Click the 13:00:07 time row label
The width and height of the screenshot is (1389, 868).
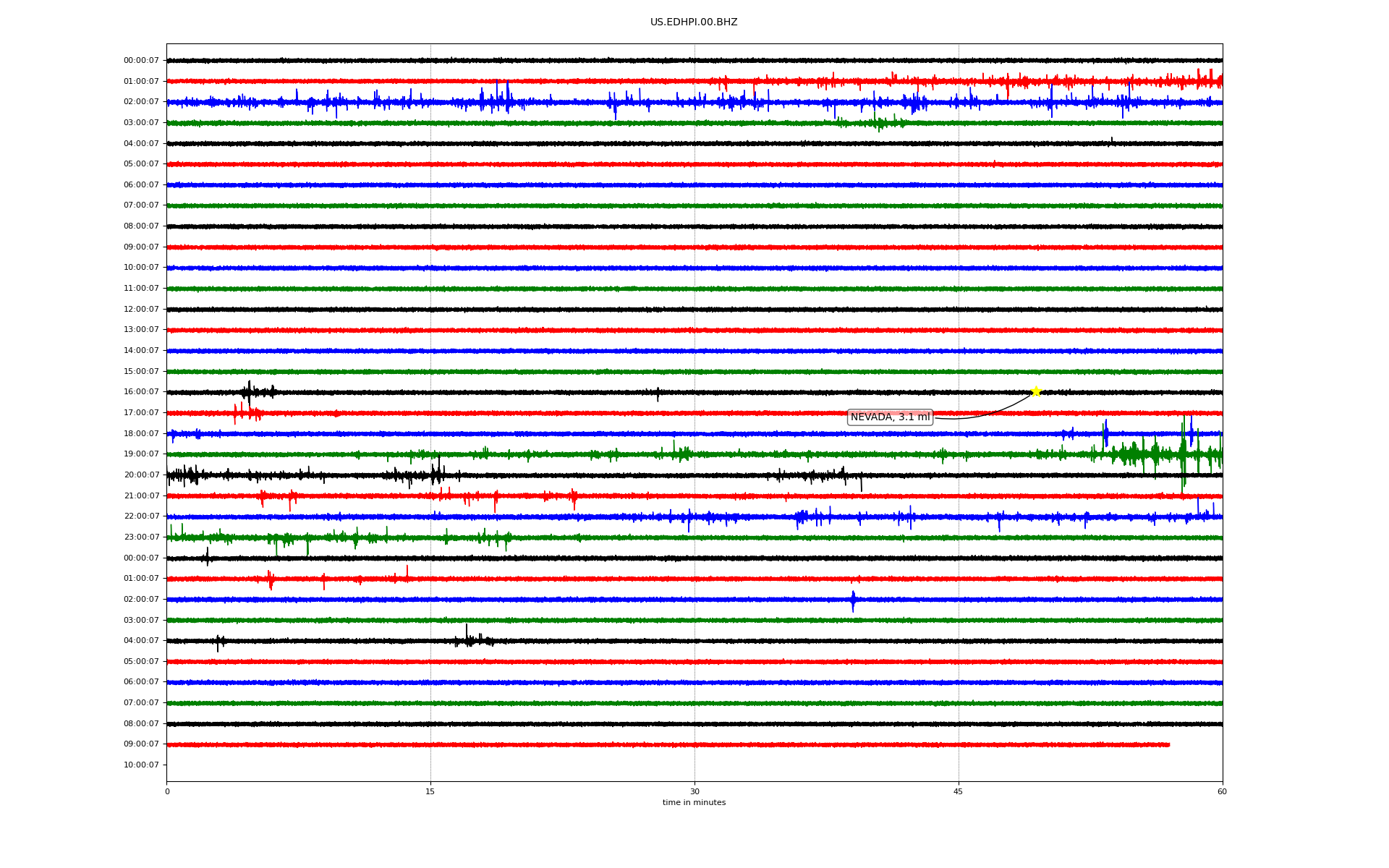coord(141,330)
